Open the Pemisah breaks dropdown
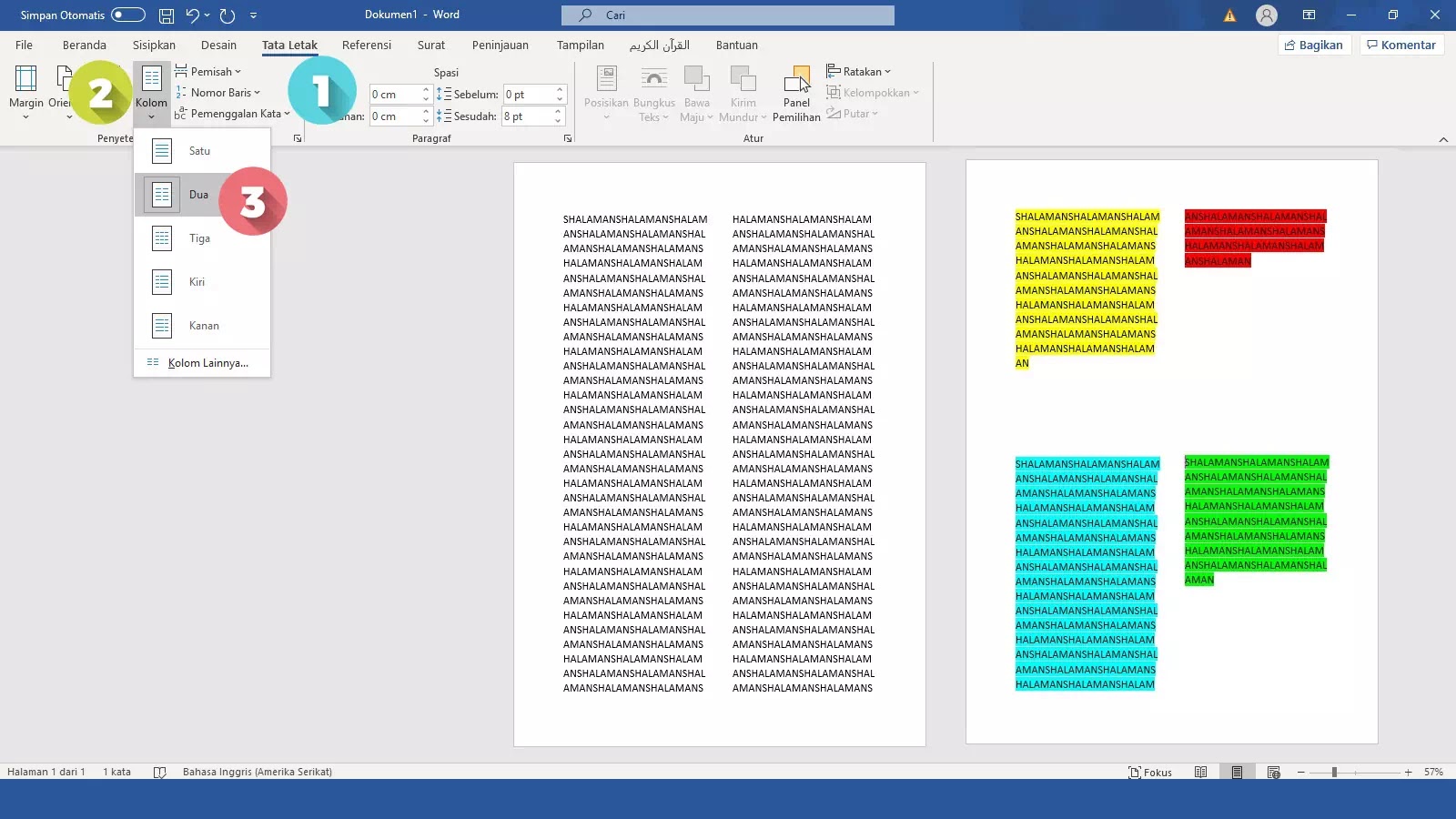This screenshot has width=1456, height=819. point(208,71)
